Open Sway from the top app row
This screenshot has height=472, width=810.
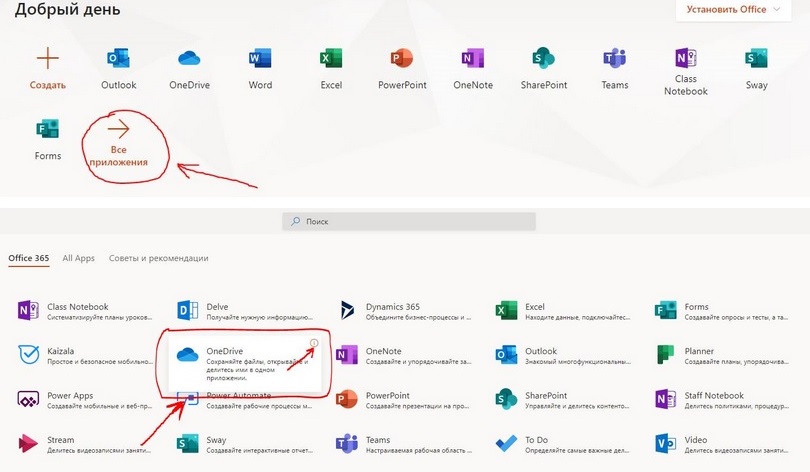coord(756,68)
